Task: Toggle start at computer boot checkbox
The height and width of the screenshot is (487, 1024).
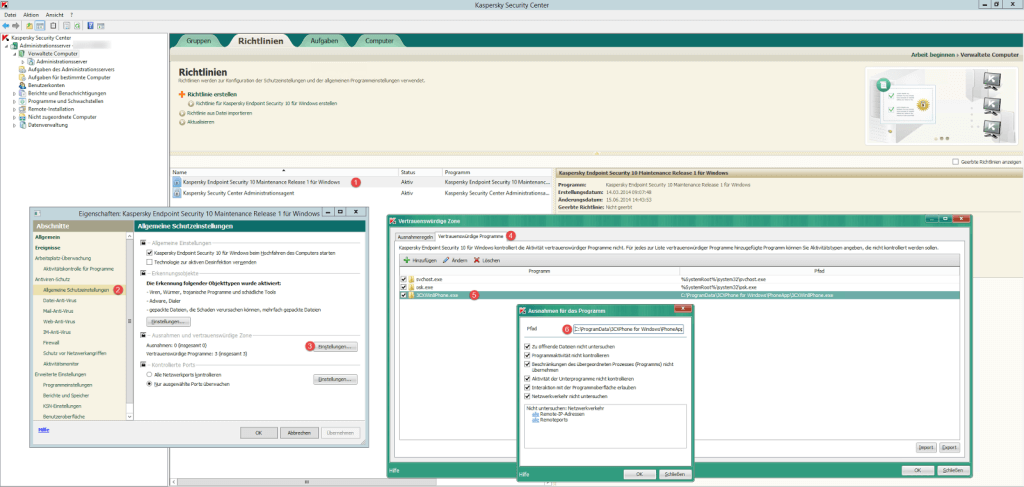Action: tap(150, 252)
